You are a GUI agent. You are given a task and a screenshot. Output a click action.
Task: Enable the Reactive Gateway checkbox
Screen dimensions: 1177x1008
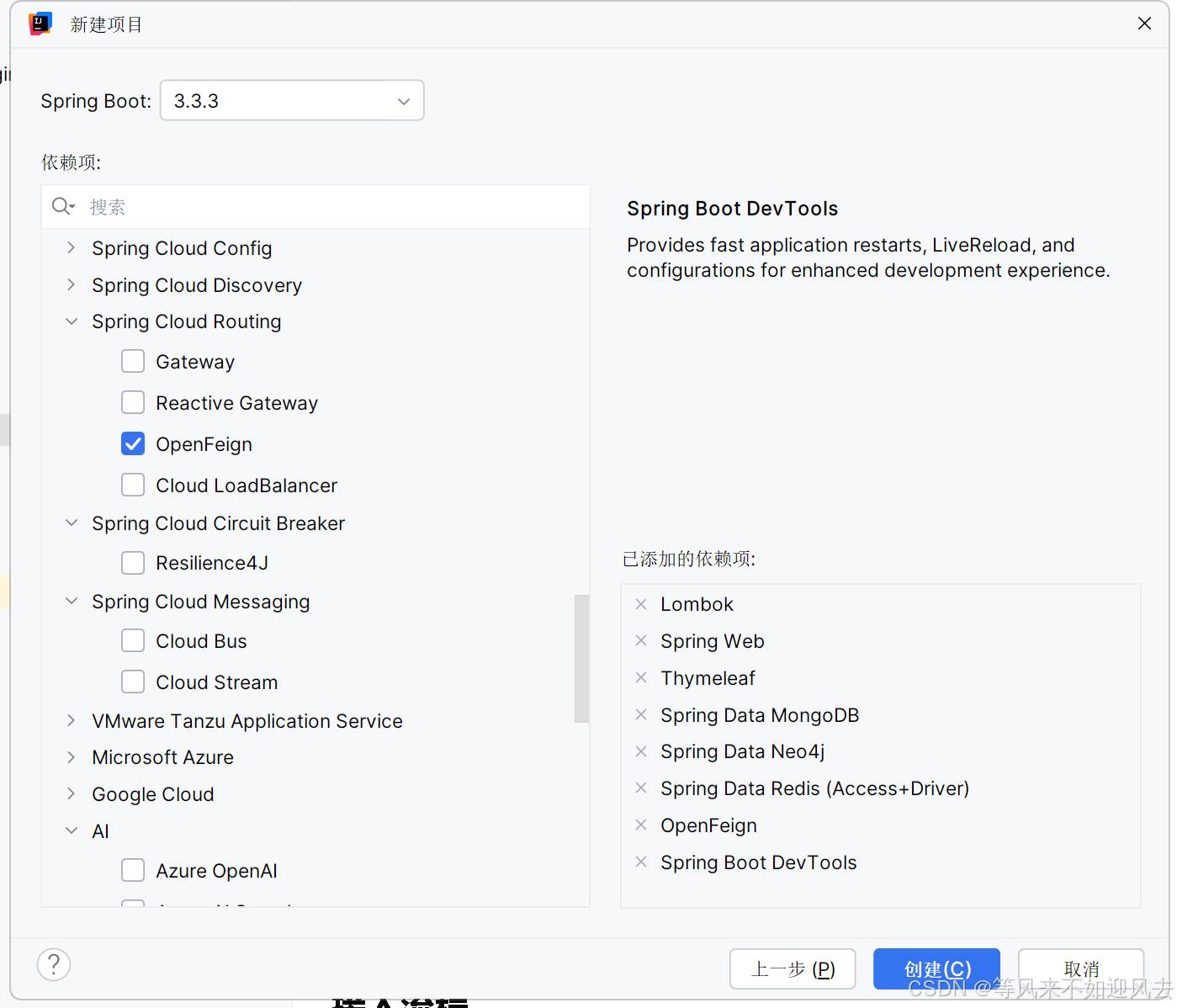[133, 403]
